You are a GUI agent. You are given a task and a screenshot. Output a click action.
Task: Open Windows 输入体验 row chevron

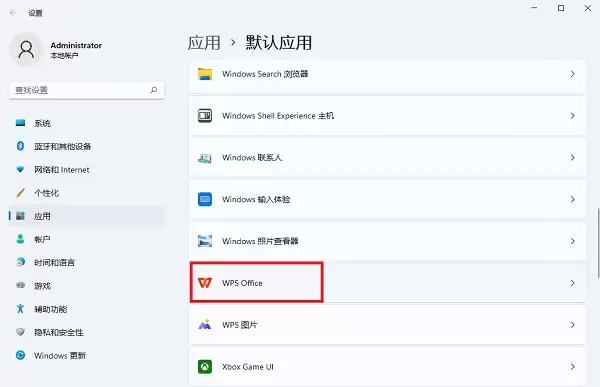(572, 199)
